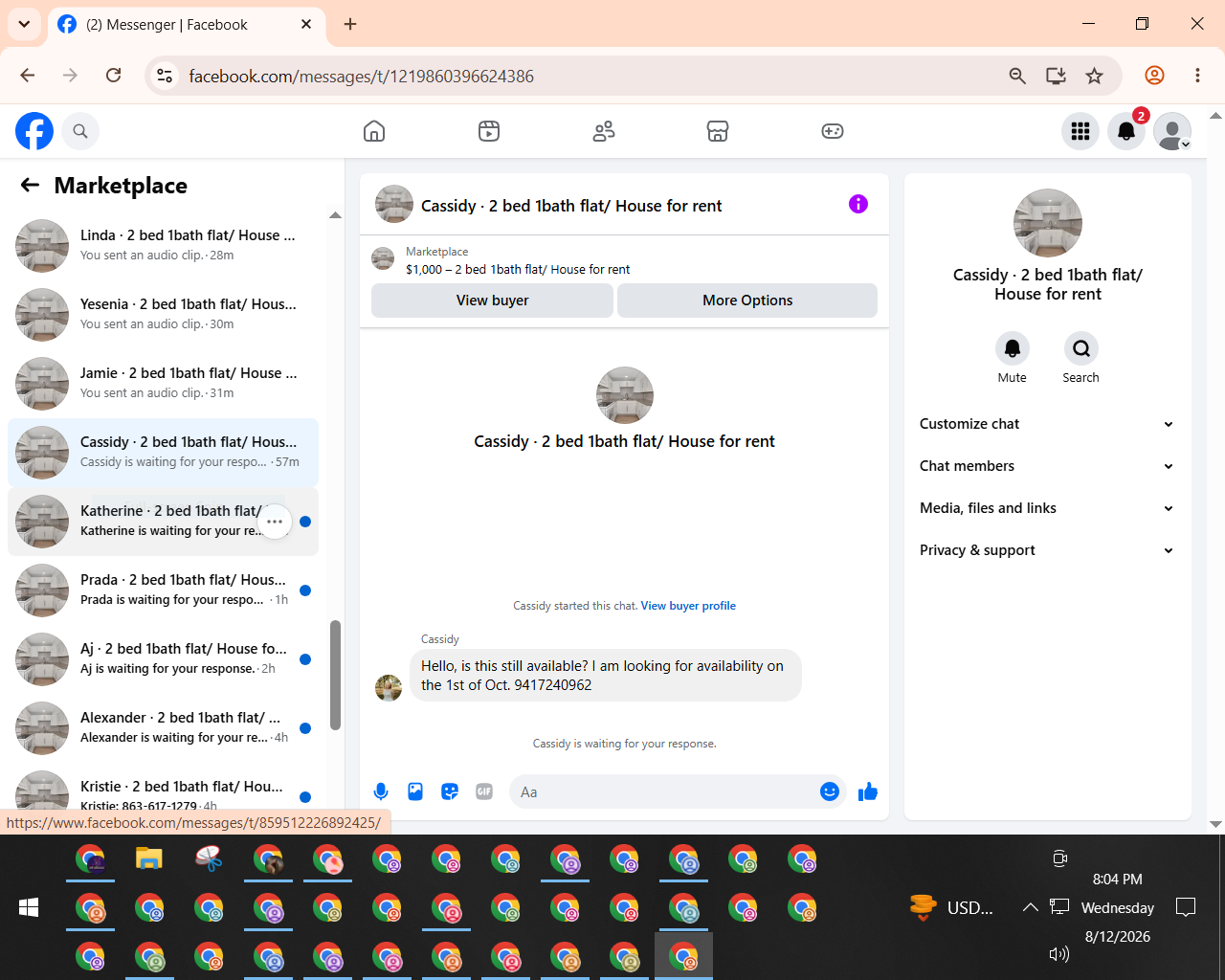Open Yesenia's chat conversation
This screenshot has height=980, width=1225.
(x=163, y=315)
